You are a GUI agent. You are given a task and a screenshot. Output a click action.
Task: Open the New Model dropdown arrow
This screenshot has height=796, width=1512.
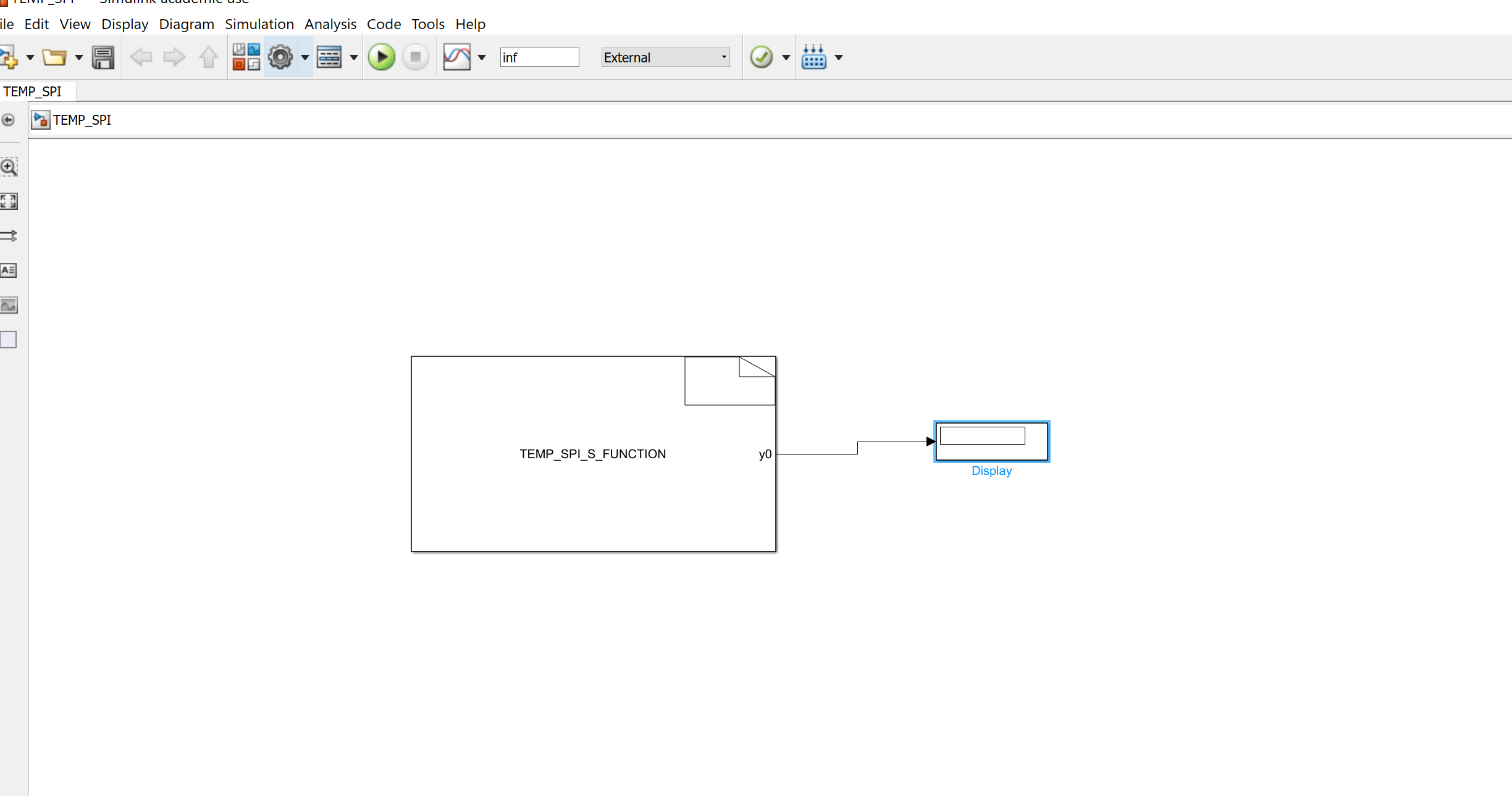point(30,57)
